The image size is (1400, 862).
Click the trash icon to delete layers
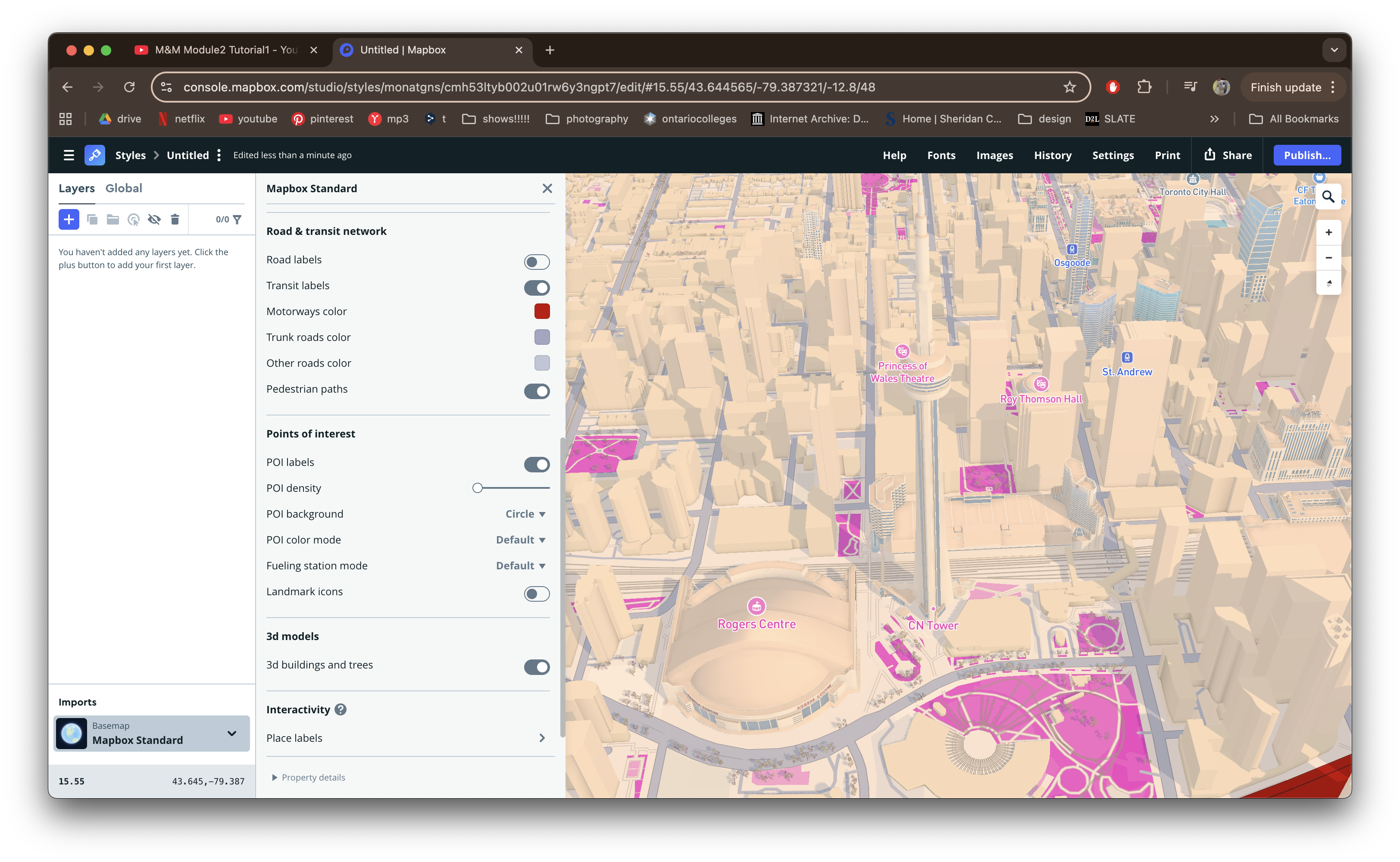[175, 219]
